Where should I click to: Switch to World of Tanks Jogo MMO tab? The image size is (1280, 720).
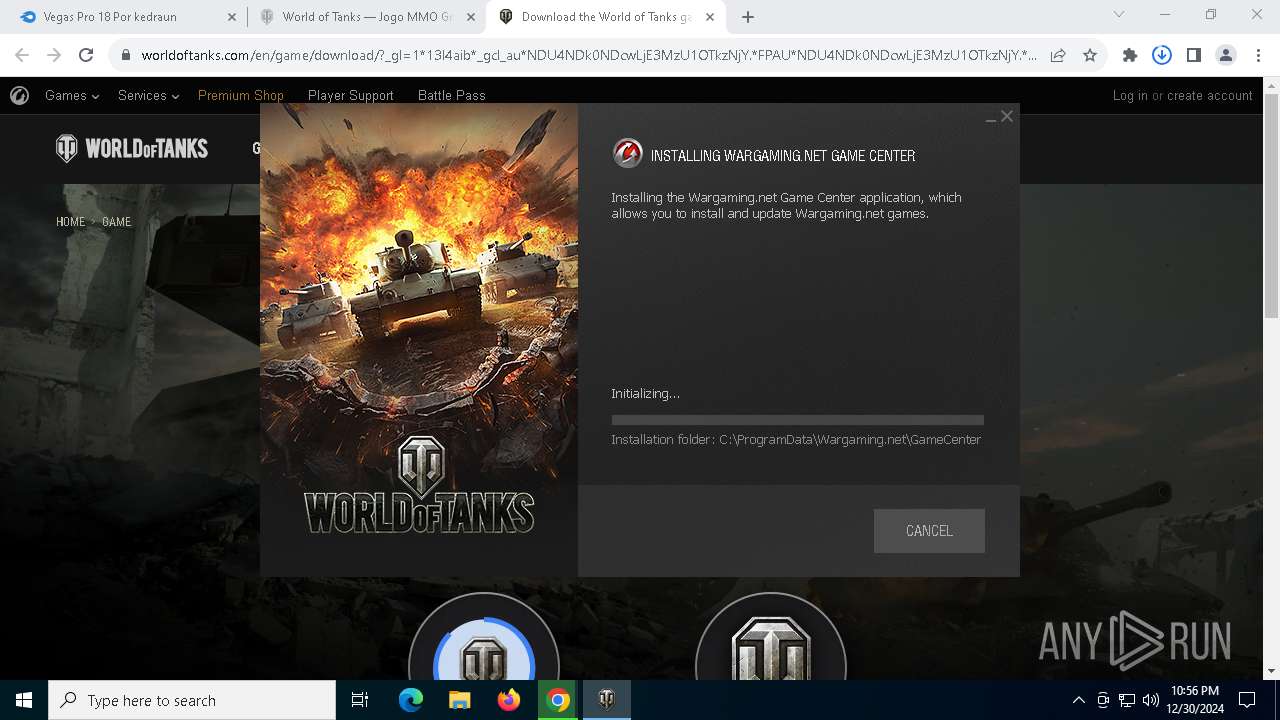click(366, 17)
